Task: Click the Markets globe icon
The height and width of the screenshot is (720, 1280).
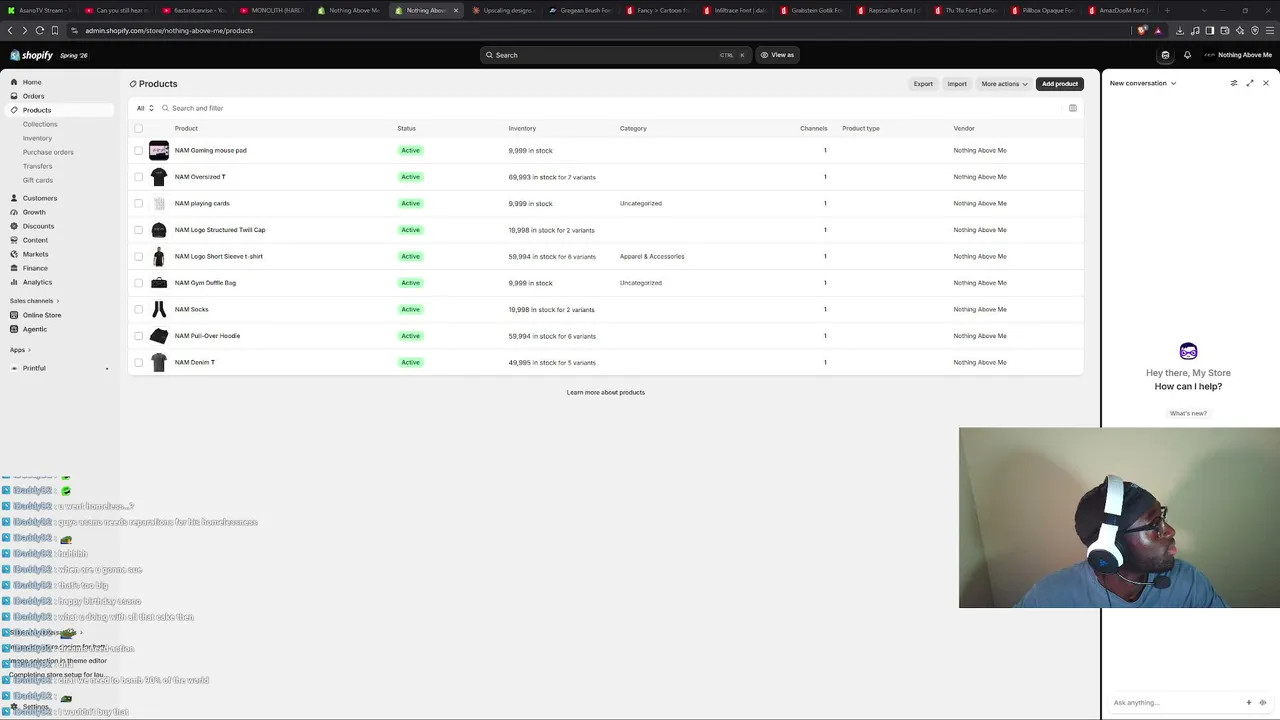Action: [14, 254]
